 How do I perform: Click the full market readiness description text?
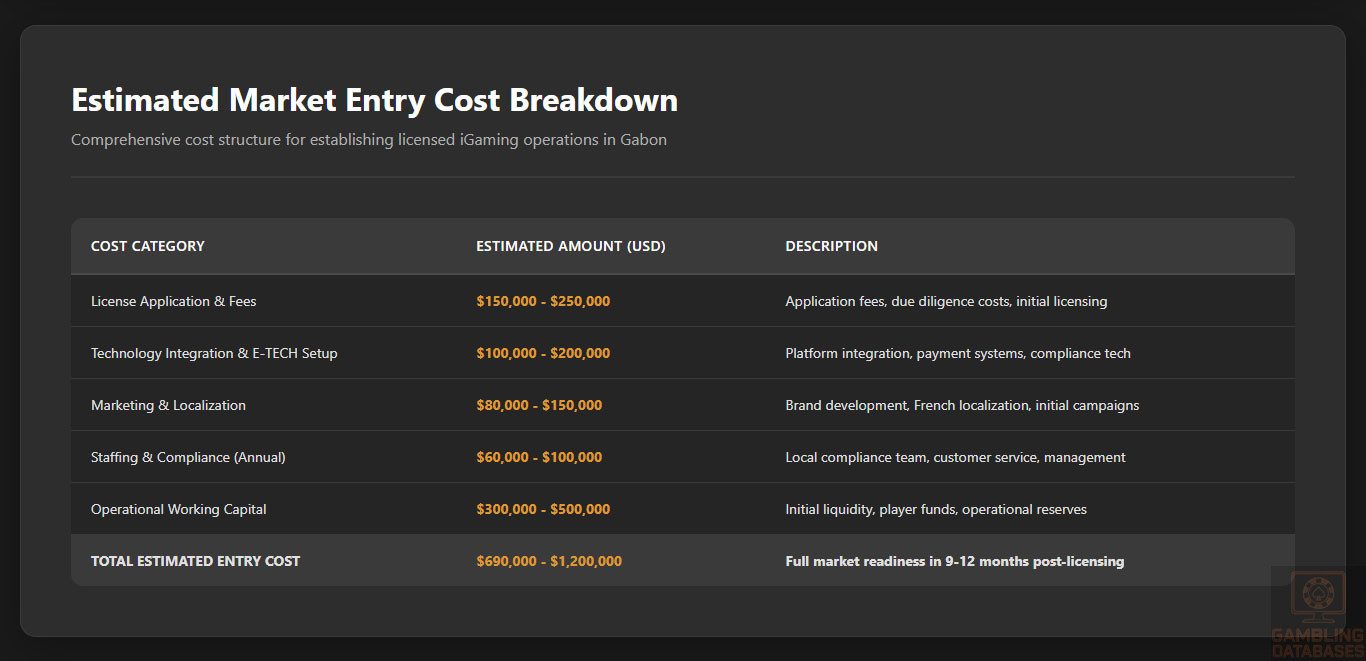click(954, 561)
